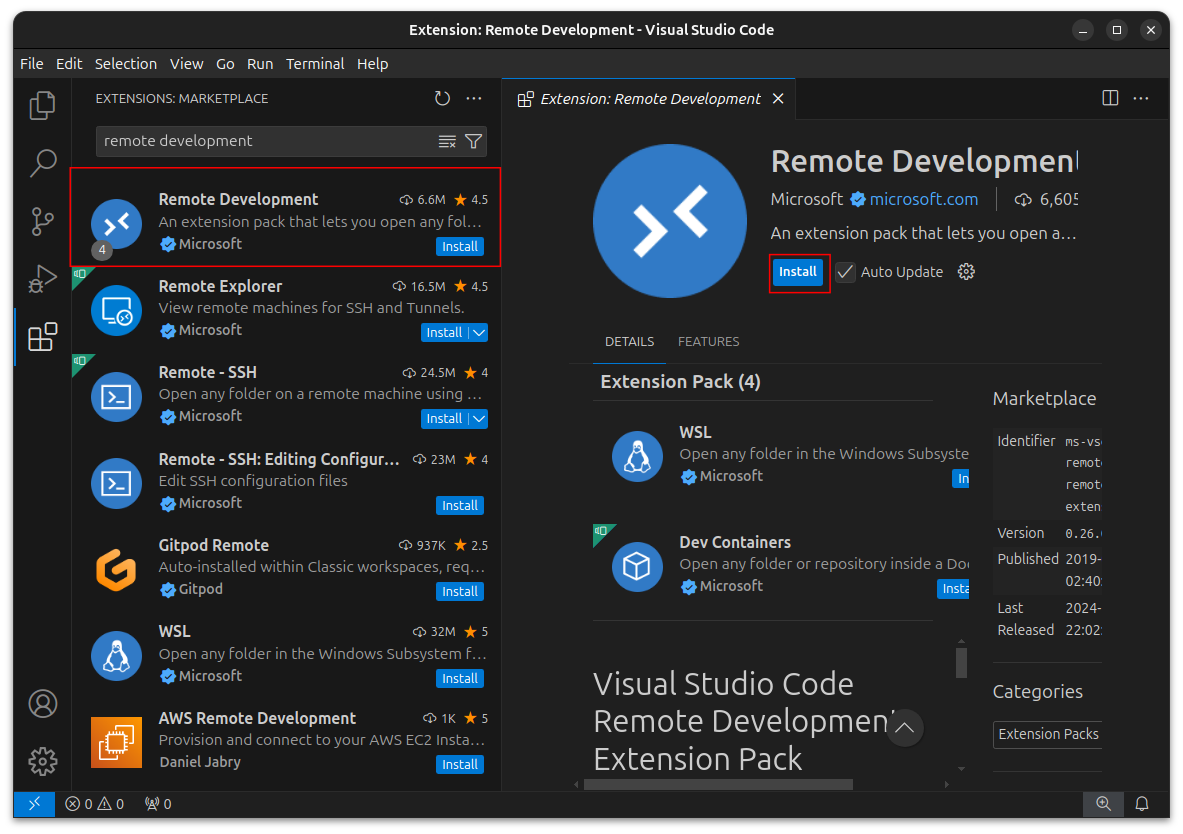Viewport: 1183px width, 834px height.
Task: Open the Edit menu
Action: (x=69, y=64)
